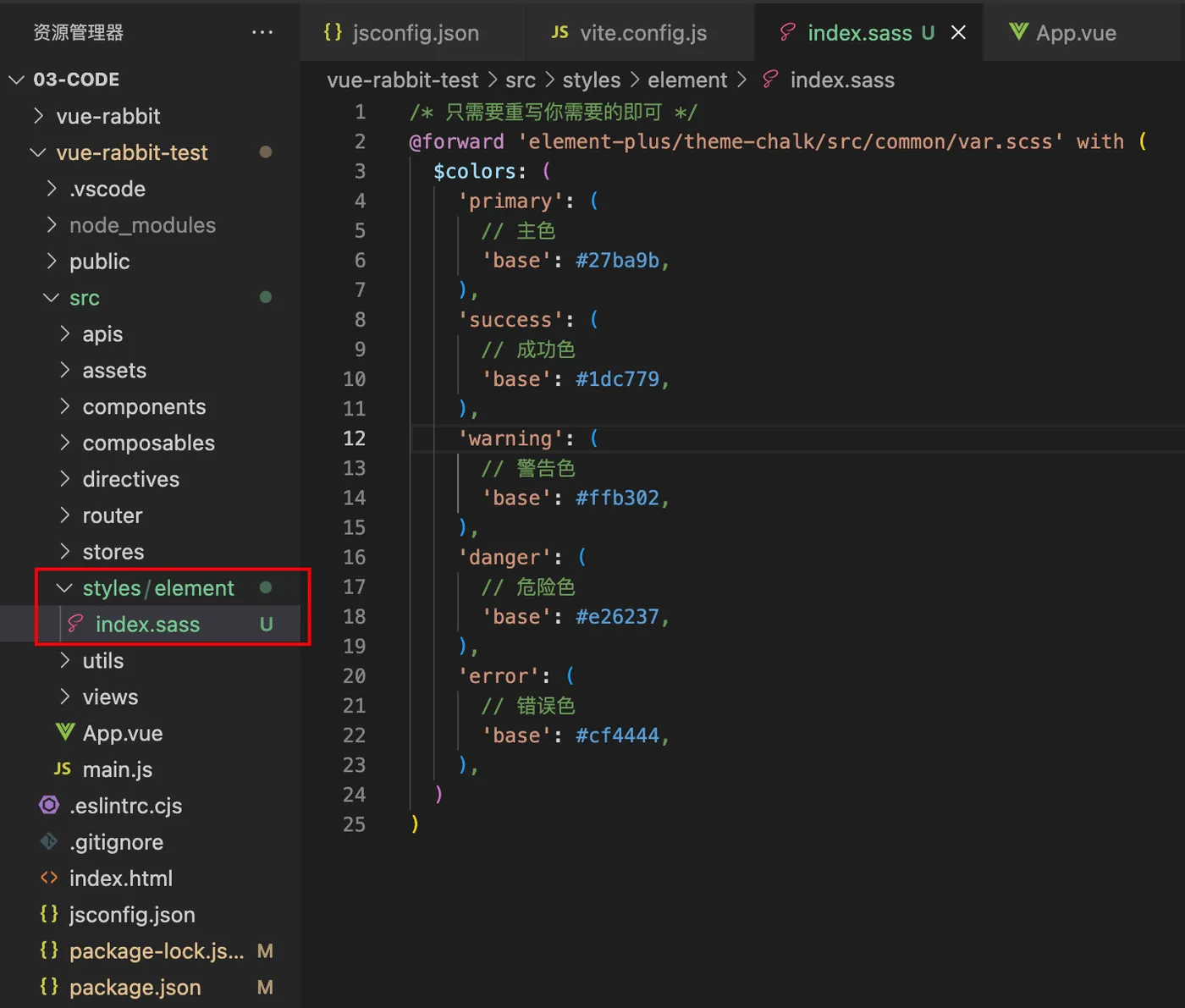Click the primary color value #27ba9b
Viewport: 1185px width, 1008px height.
coord(618,260)
